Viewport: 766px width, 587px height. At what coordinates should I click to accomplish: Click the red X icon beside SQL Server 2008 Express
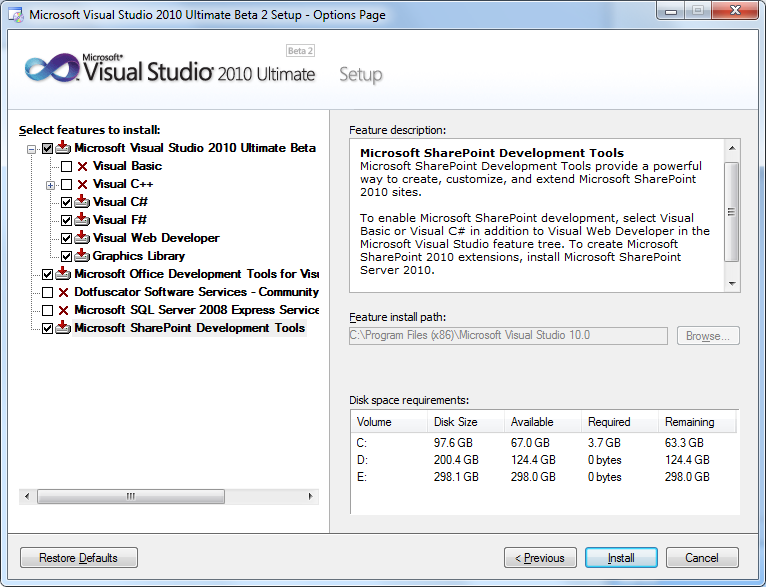point(64,311)
